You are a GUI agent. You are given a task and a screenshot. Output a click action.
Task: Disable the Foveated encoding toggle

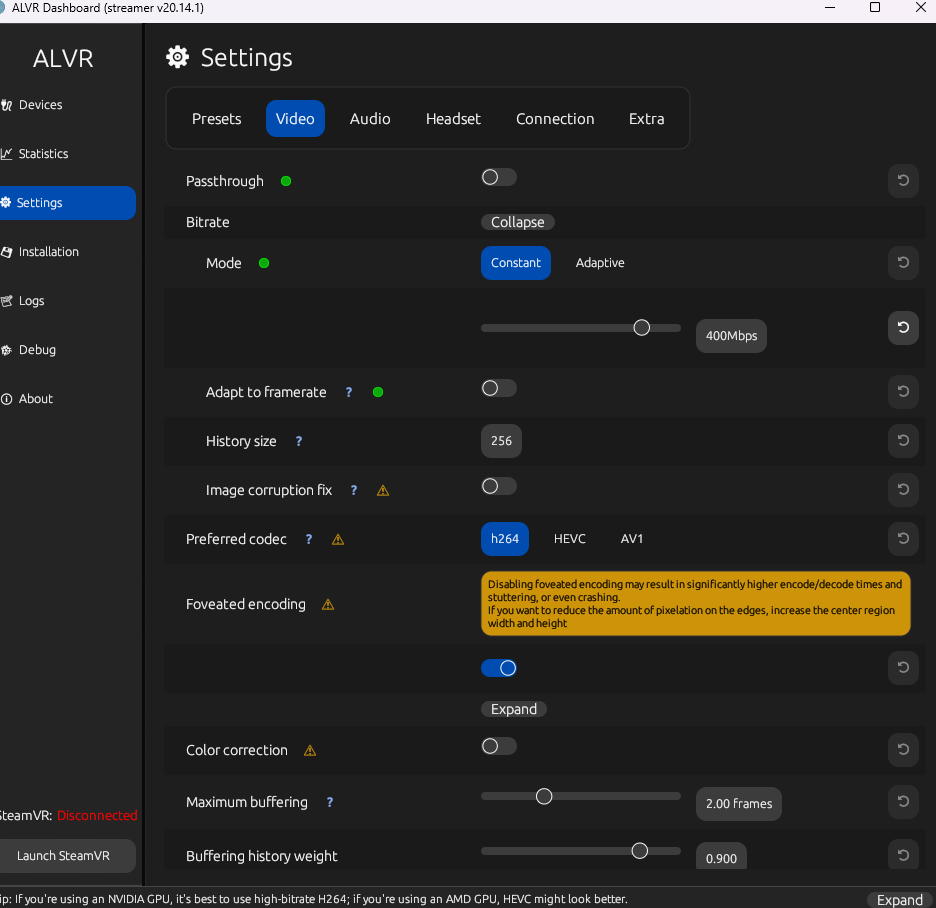(499, 668)
